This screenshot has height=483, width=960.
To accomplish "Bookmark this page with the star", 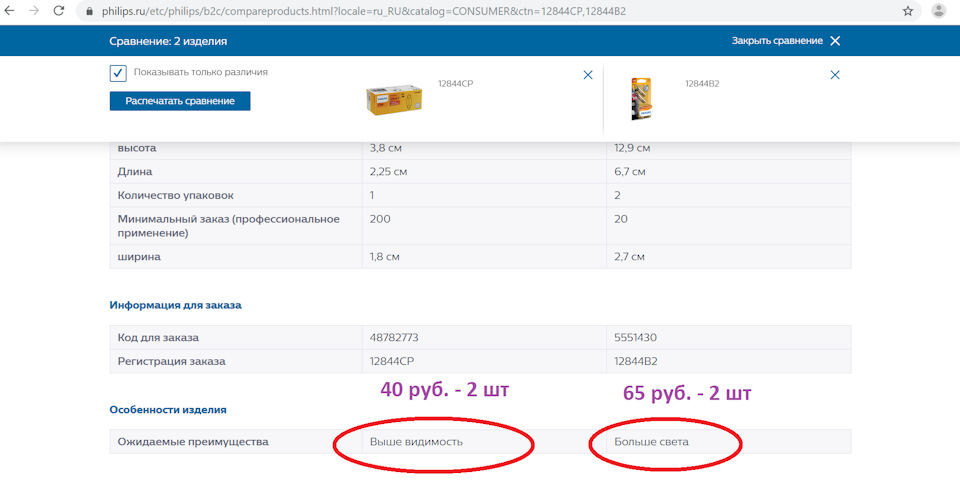I will [x=908, y=11].
